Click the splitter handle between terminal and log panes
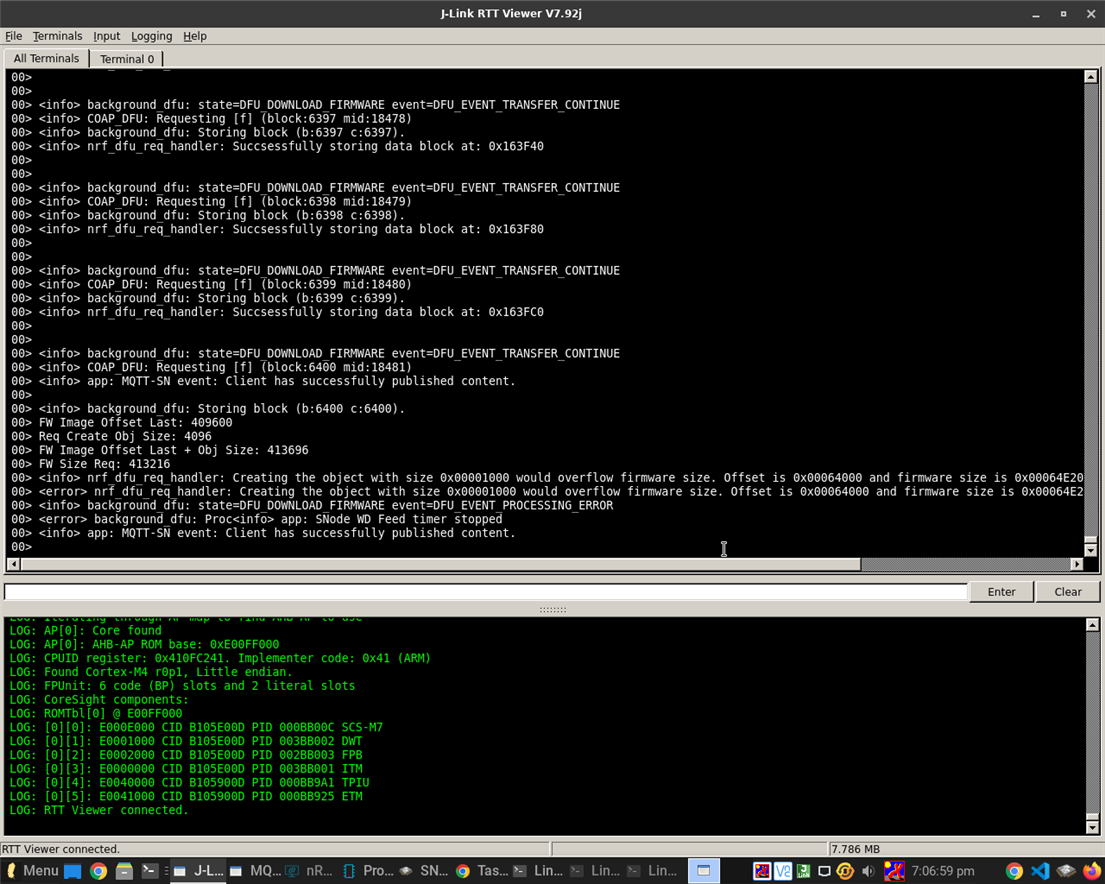Image resolution: width=1105 pixels, height=884 pixels. (552, 609)
